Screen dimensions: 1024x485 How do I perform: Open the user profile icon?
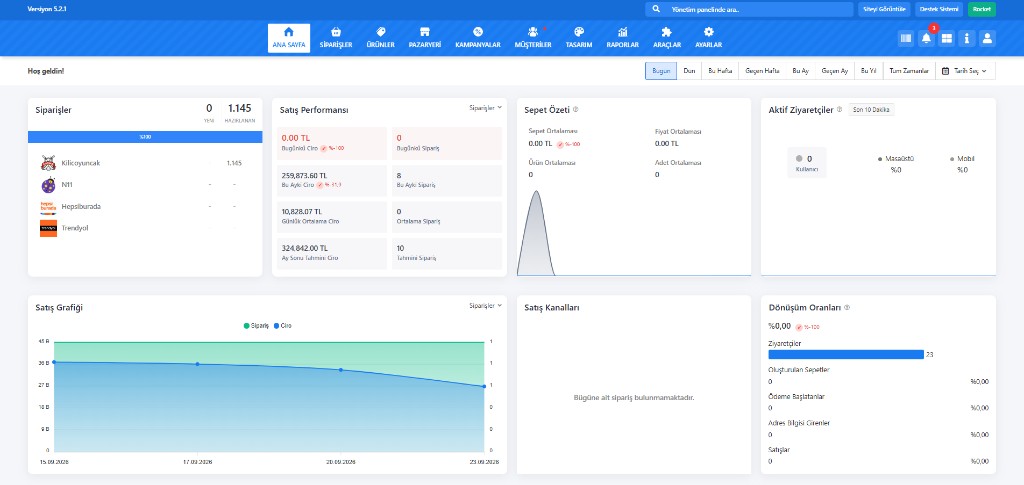(987, 39)
